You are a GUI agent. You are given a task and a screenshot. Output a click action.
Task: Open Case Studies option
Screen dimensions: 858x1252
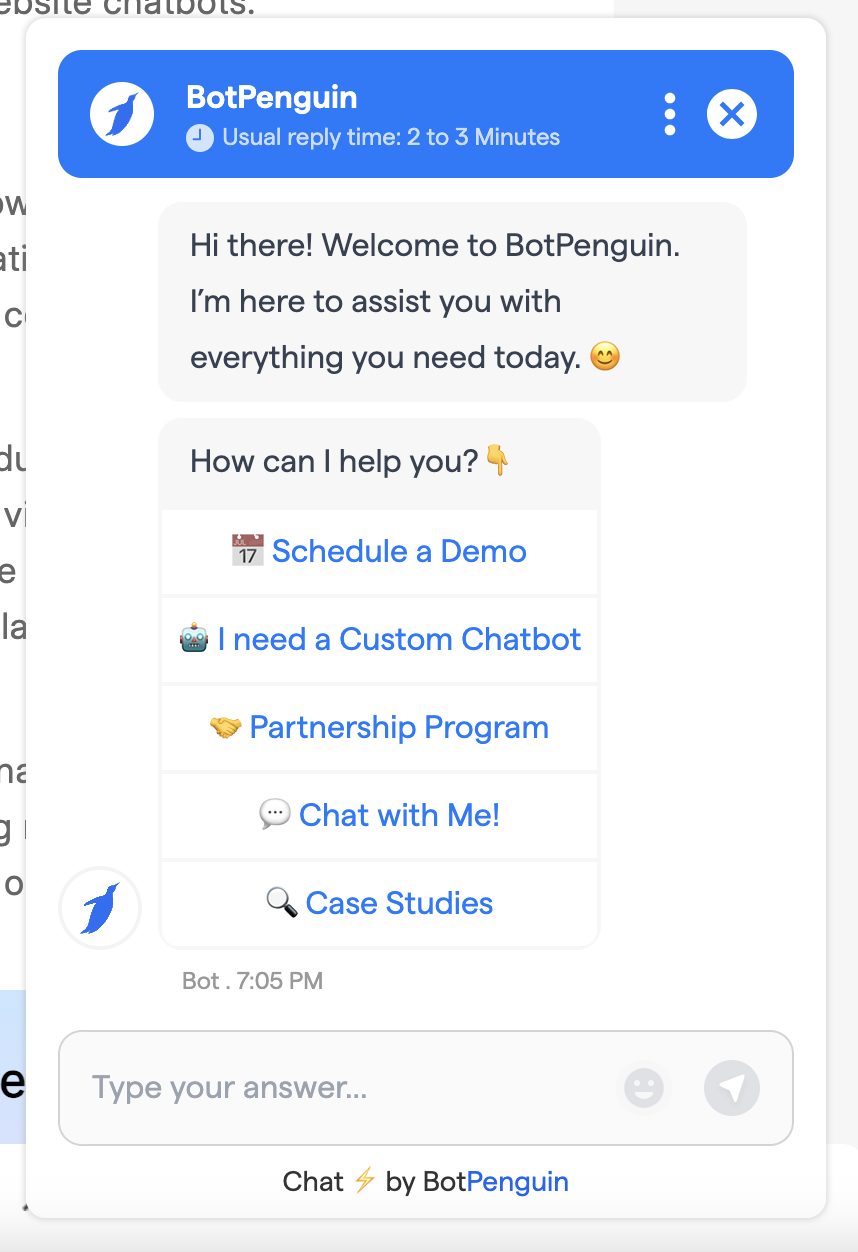[x=398, y=903]
